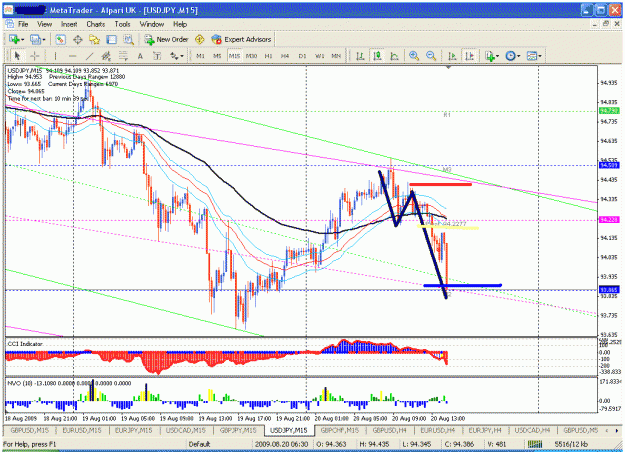Switch to USDCAD,H4 chart tab

click(533, 430)
